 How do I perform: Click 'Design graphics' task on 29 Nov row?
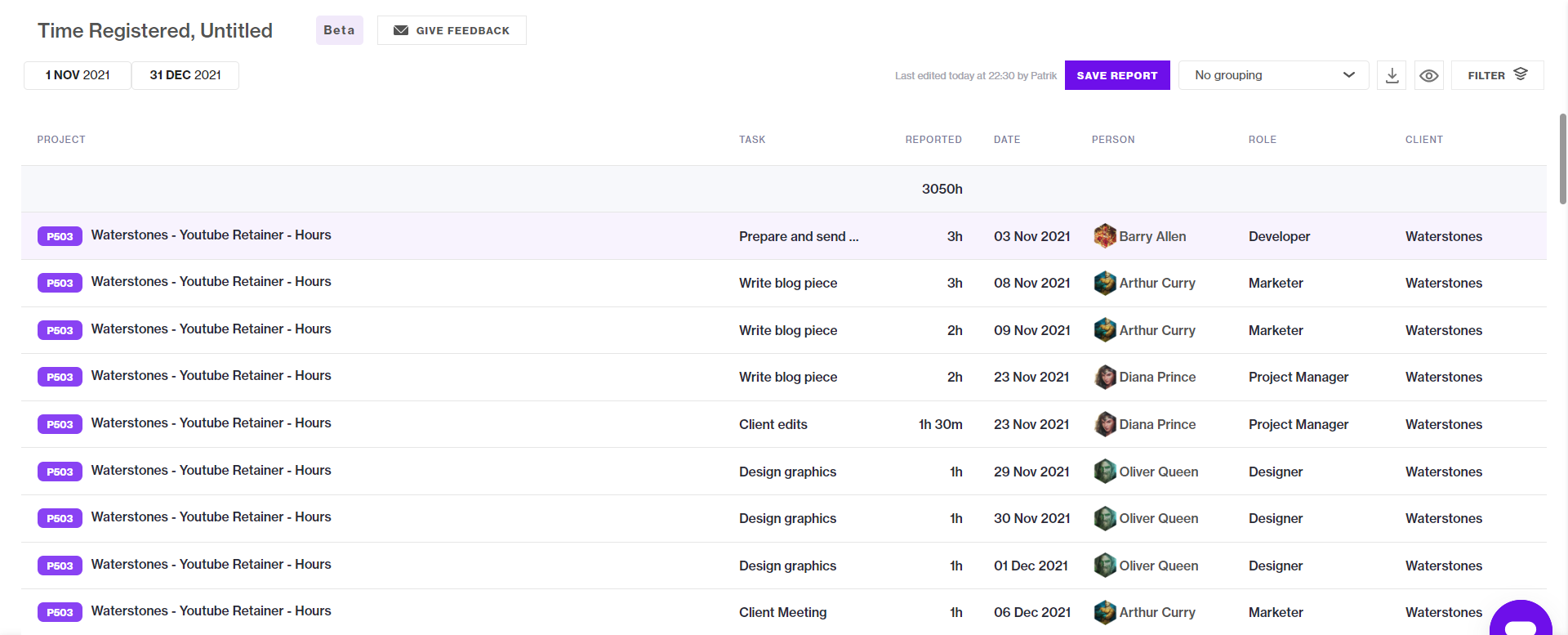tap(788, 472)
